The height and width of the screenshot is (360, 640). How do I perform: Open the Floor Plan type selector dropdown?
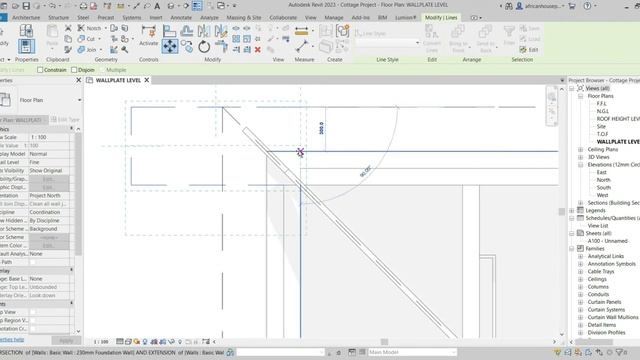click(79, 100)
